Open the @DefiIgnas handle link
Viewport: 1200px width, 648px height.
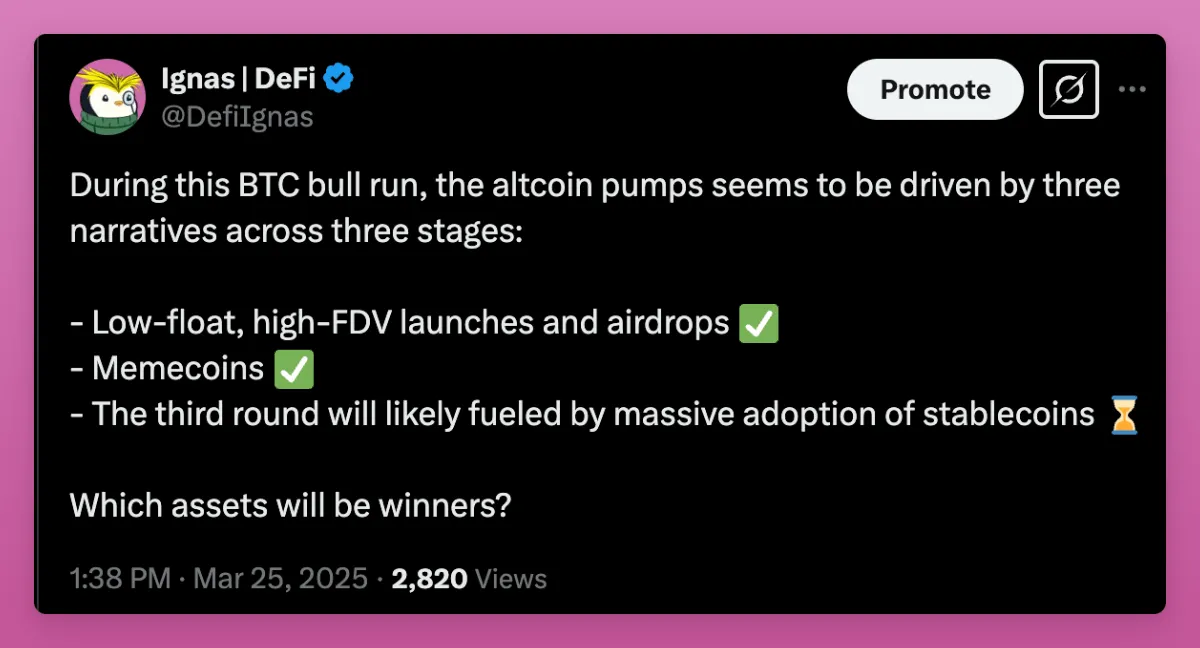237,117
